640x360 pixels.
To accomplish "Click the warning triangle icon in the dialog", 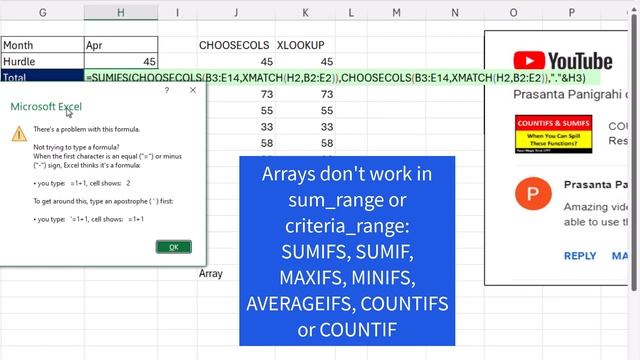I will point(19,134).
